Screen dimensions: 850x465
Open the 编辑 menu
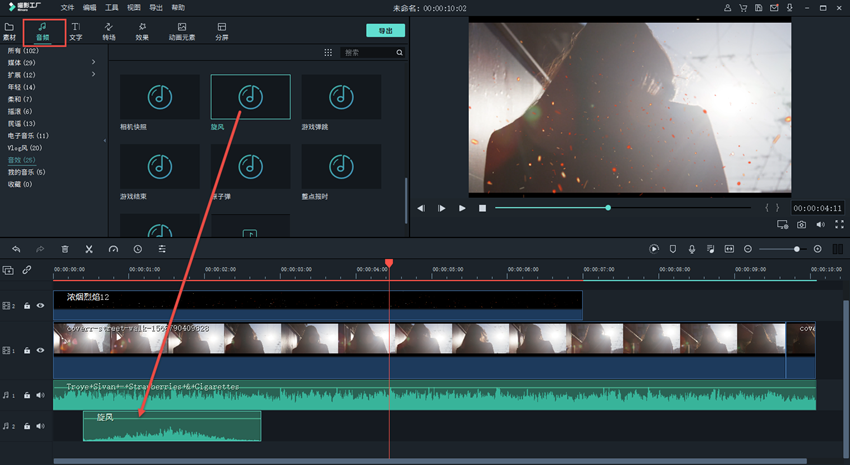[x=89, y=8]
